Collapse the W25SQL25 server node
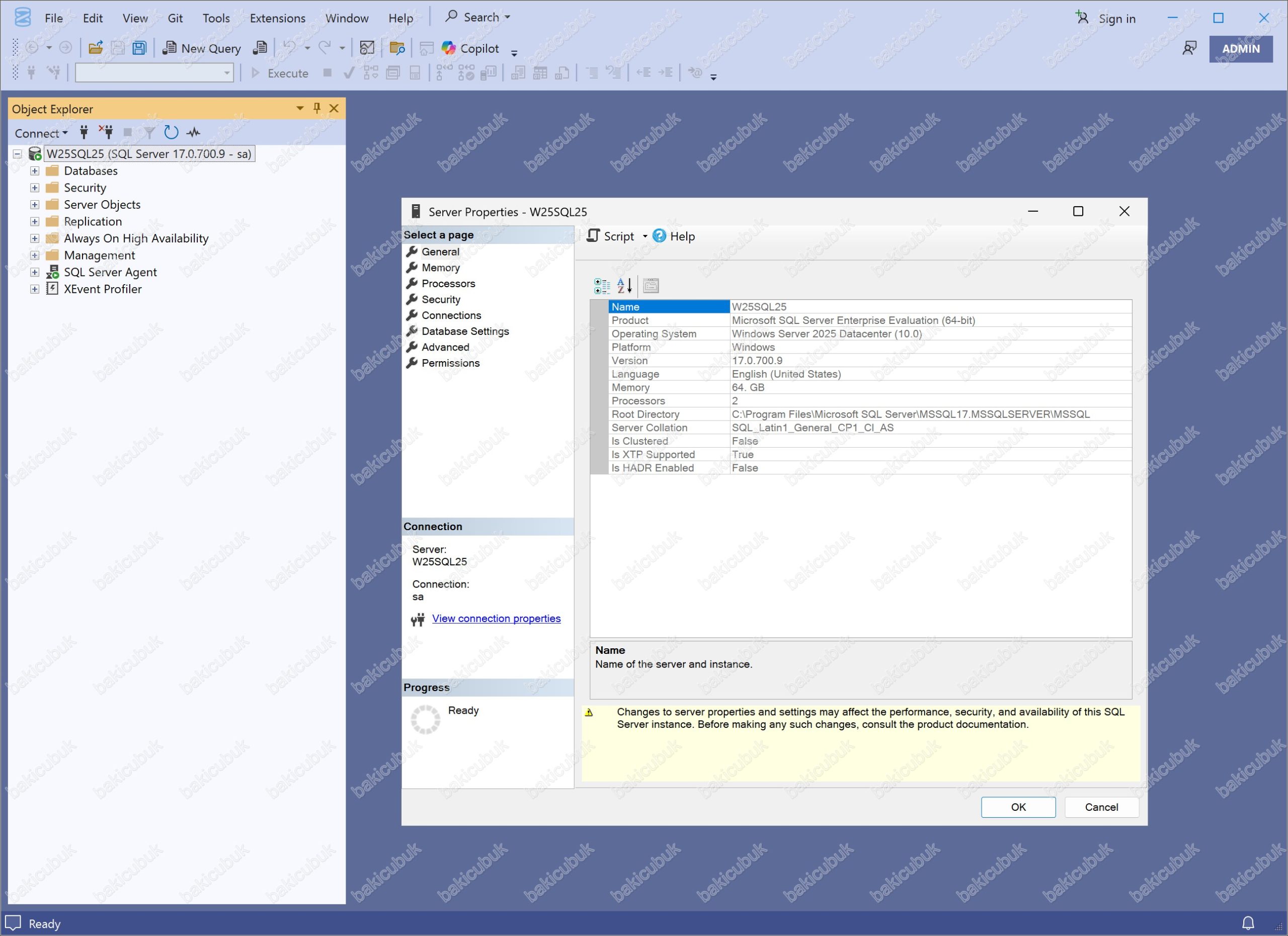 coord(17,154)
